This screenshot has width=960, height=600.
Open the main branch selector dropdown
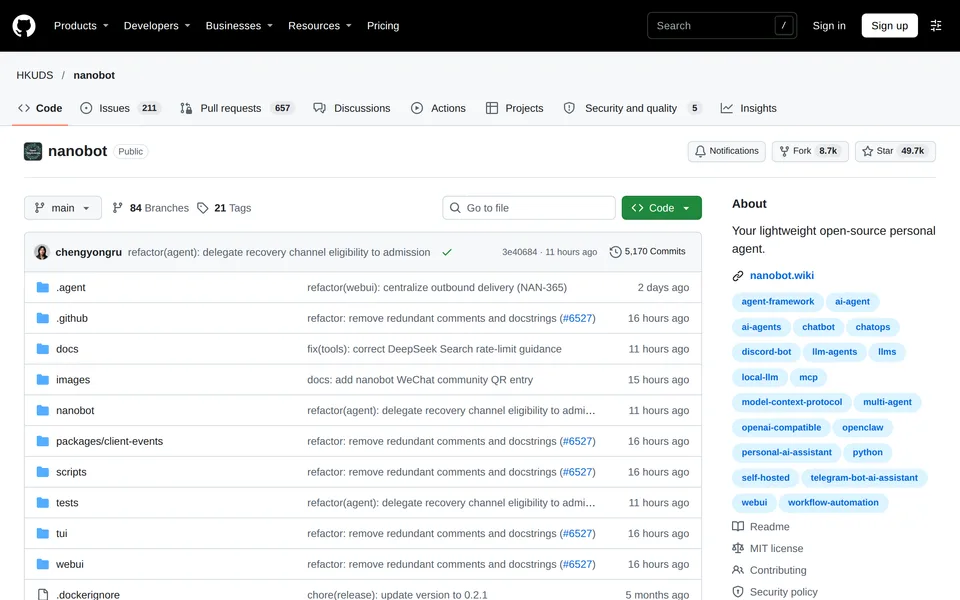point(62,208)
